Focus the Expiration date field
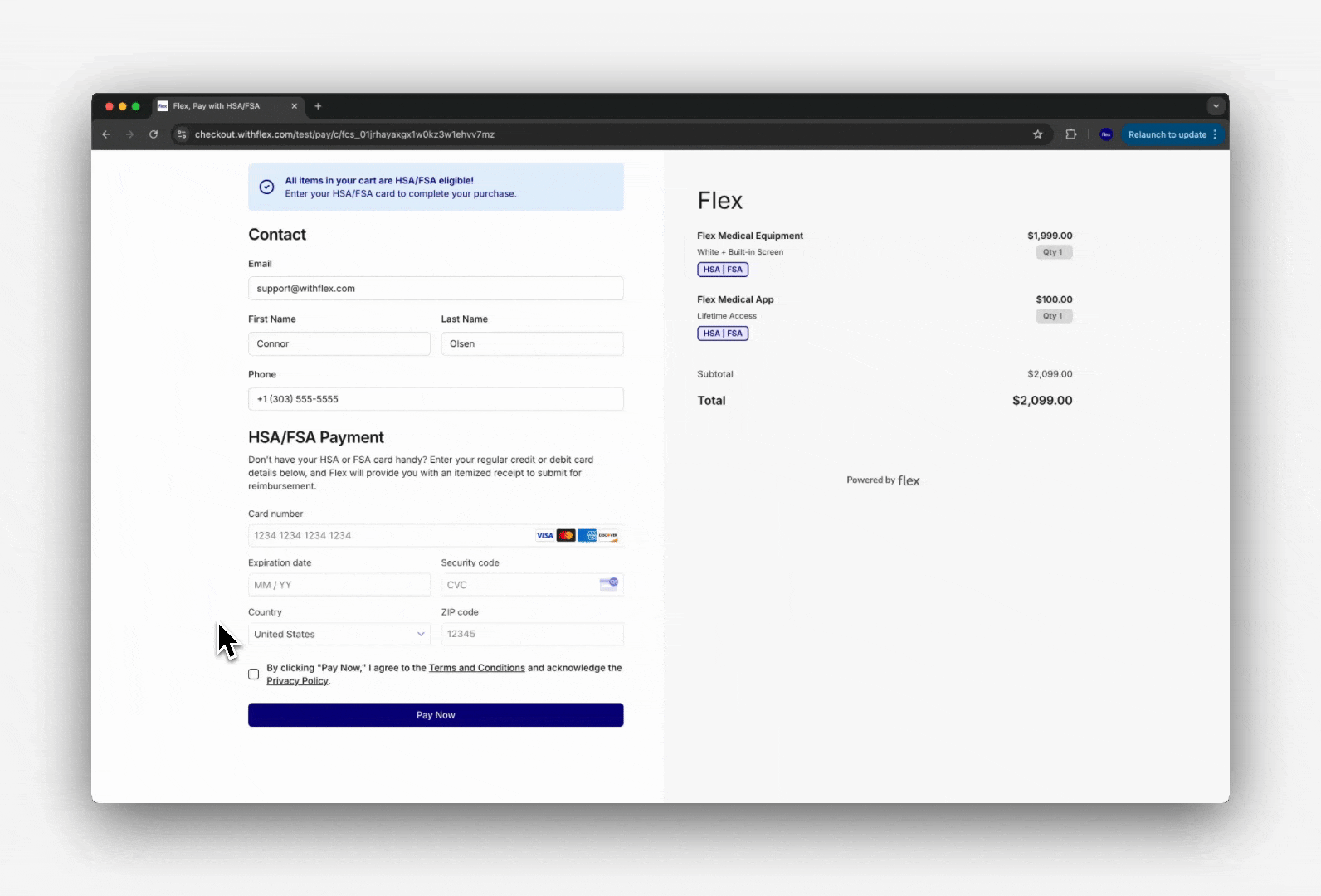This screenshot has height=896, width=1321. 339,585
